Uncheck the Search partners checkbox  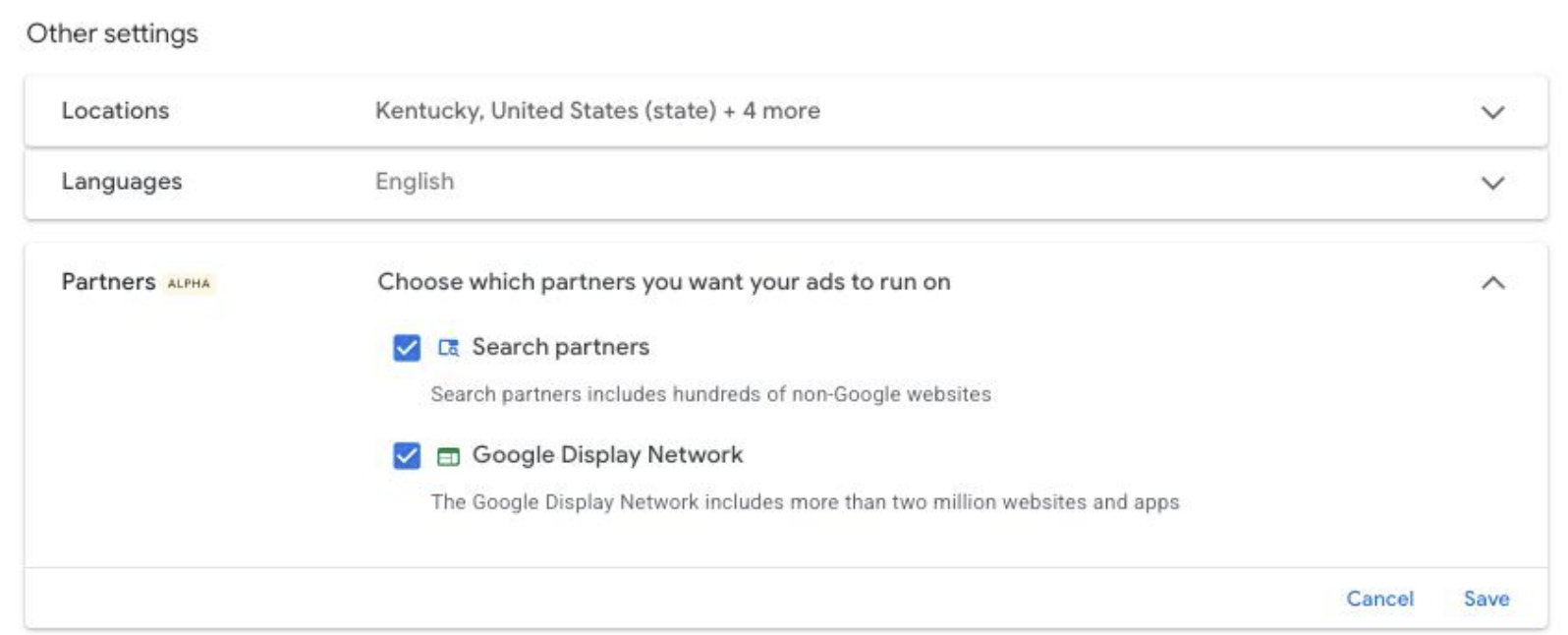coord(407,348)
